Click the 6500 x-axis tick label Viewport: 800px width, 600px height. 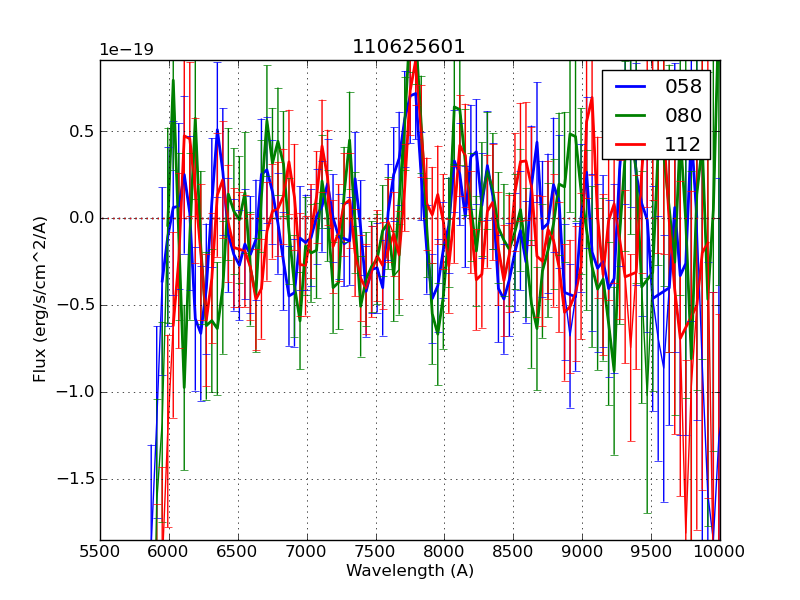tap(238, 551)
